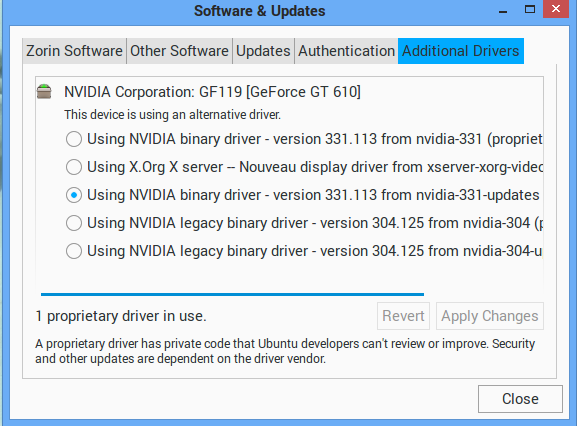Click the Revert button
This screenshot has width=577, height=426.
(403, 316)
